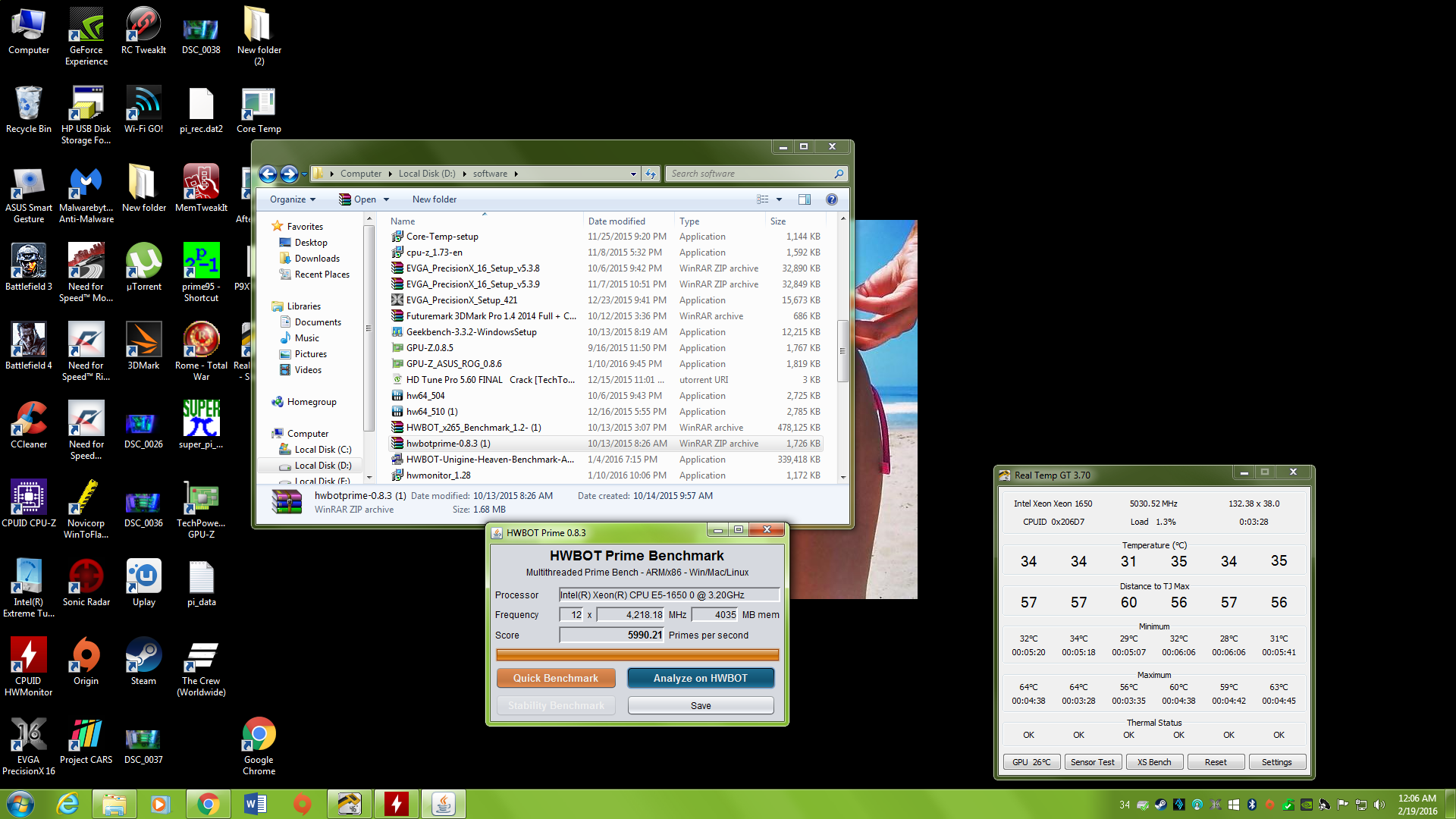Select the GPU-Z.0.8.5 file row

point(605,348)
